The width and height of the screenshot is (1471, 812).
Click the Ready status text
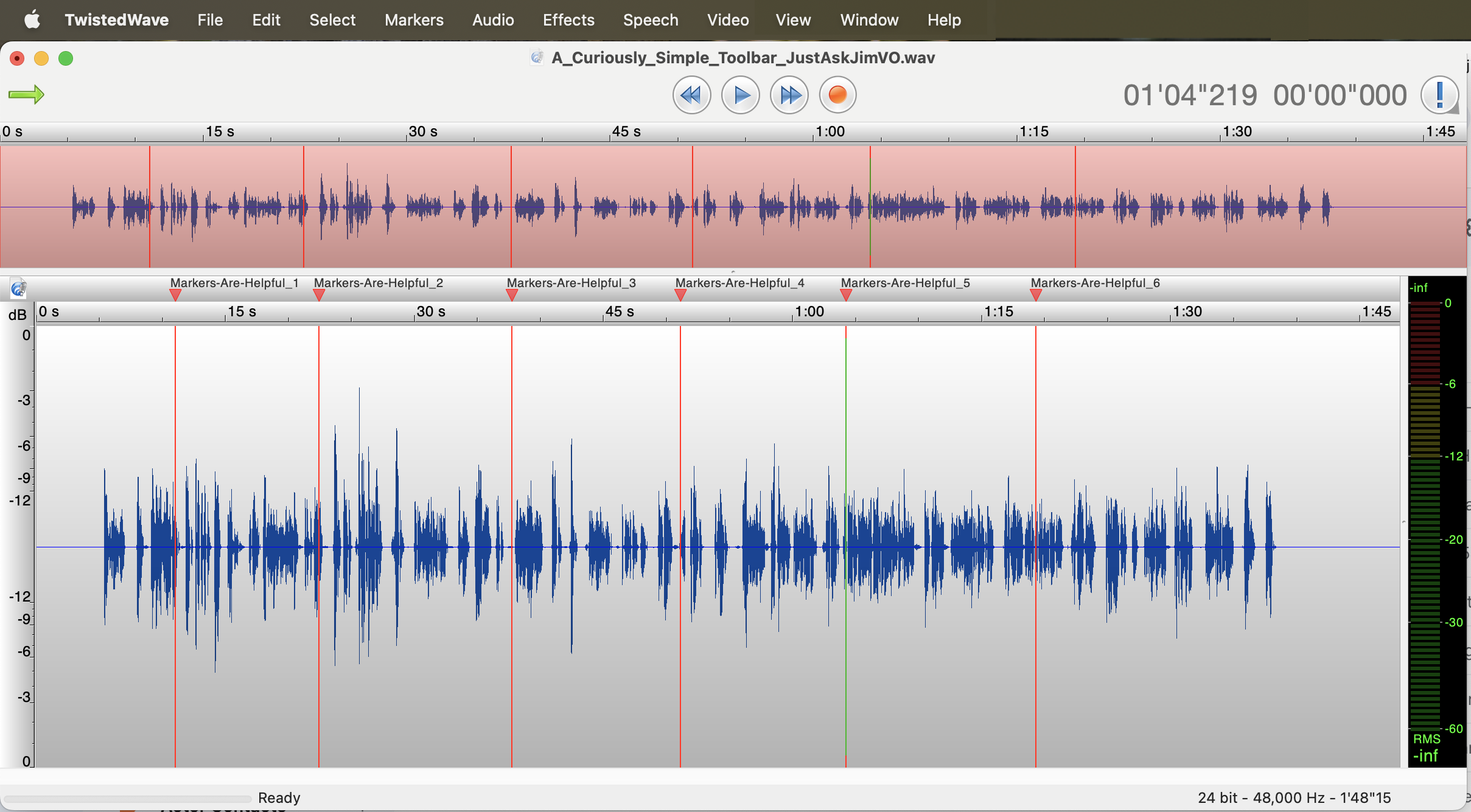click(x=279, y=797)
